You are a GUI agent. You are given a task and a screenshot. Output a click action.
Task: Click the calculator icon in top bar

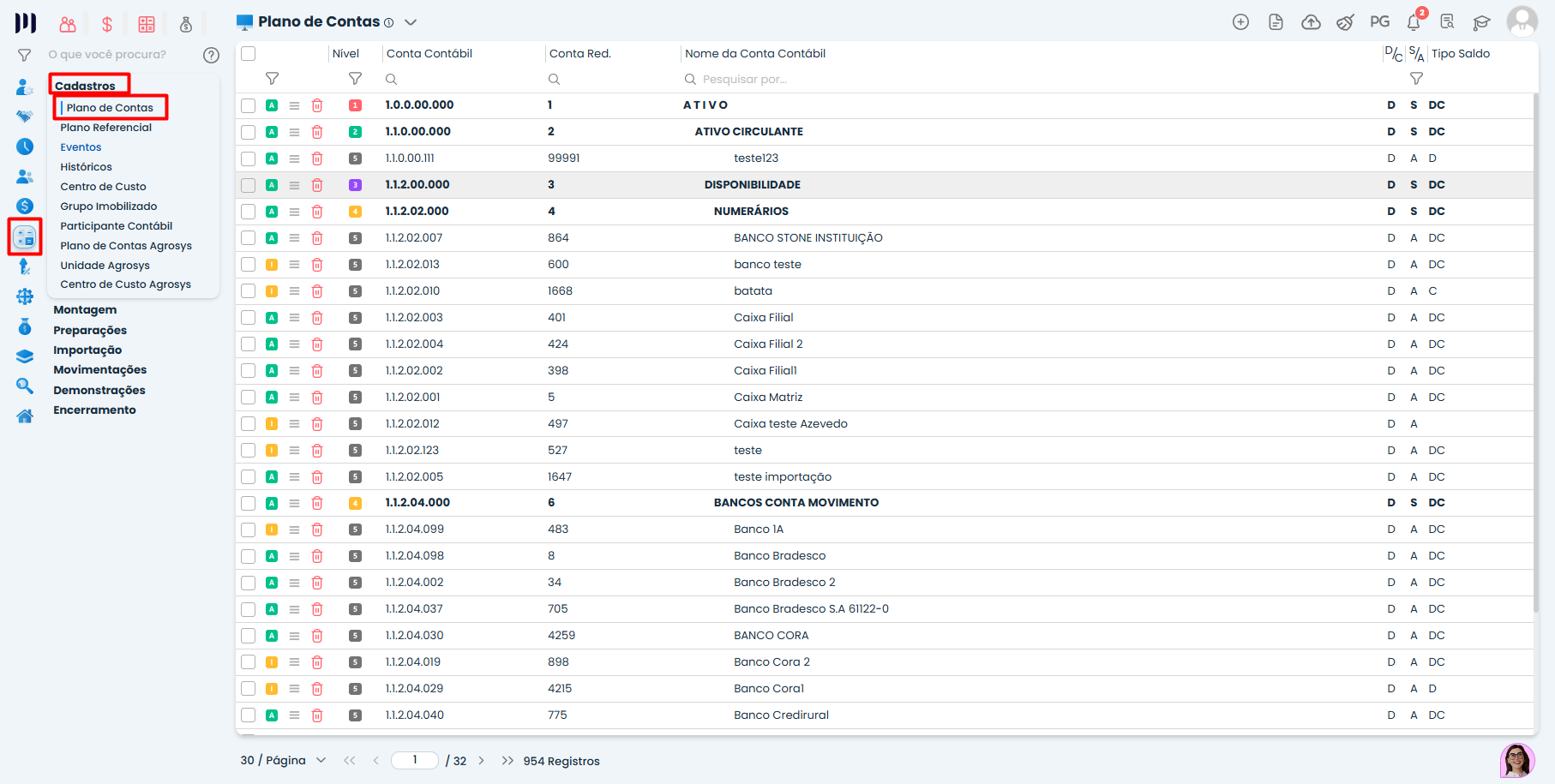147,24
